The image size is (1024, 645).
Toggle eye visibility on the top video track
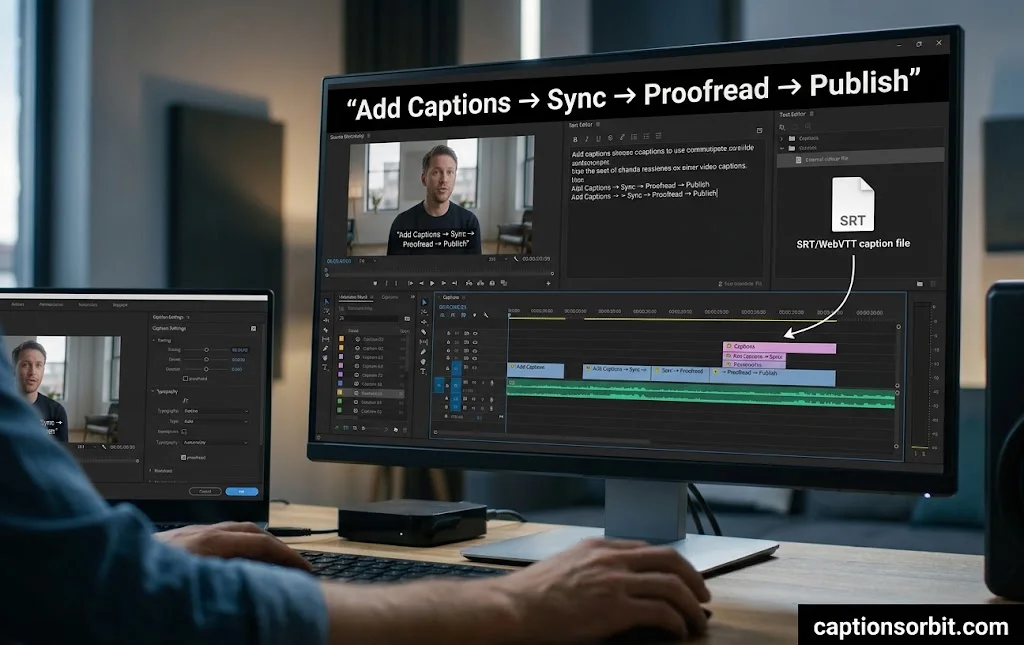tap(475, 333)
